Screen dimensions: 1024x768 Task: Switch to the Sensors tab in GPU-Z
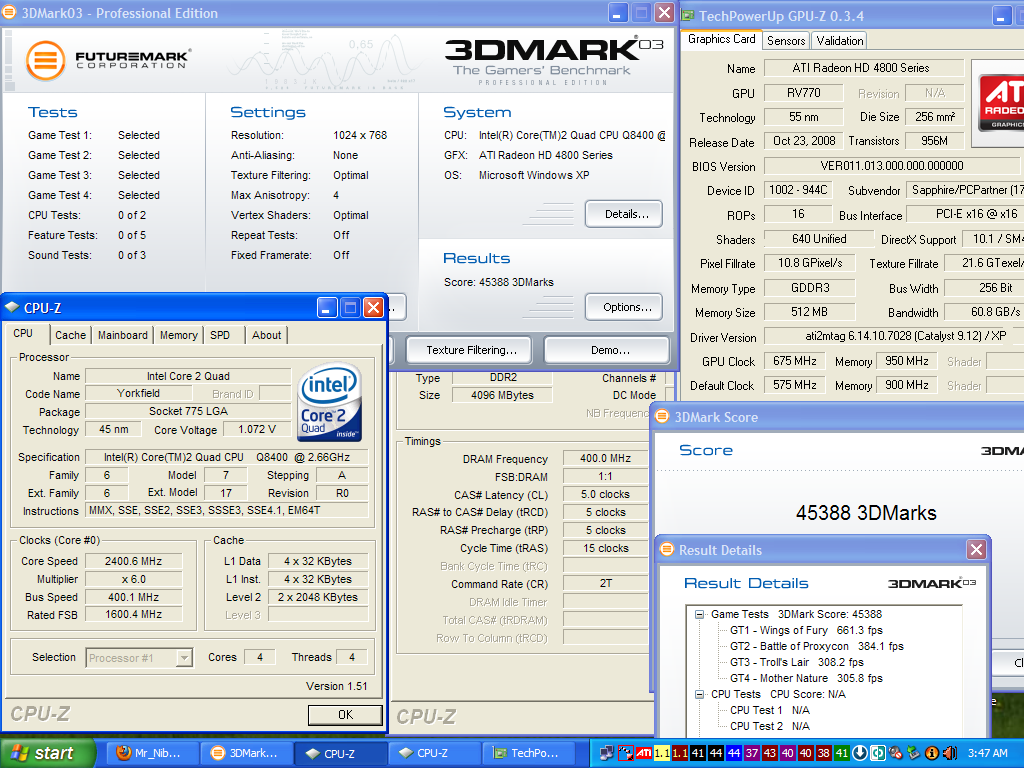click(786, 40)
